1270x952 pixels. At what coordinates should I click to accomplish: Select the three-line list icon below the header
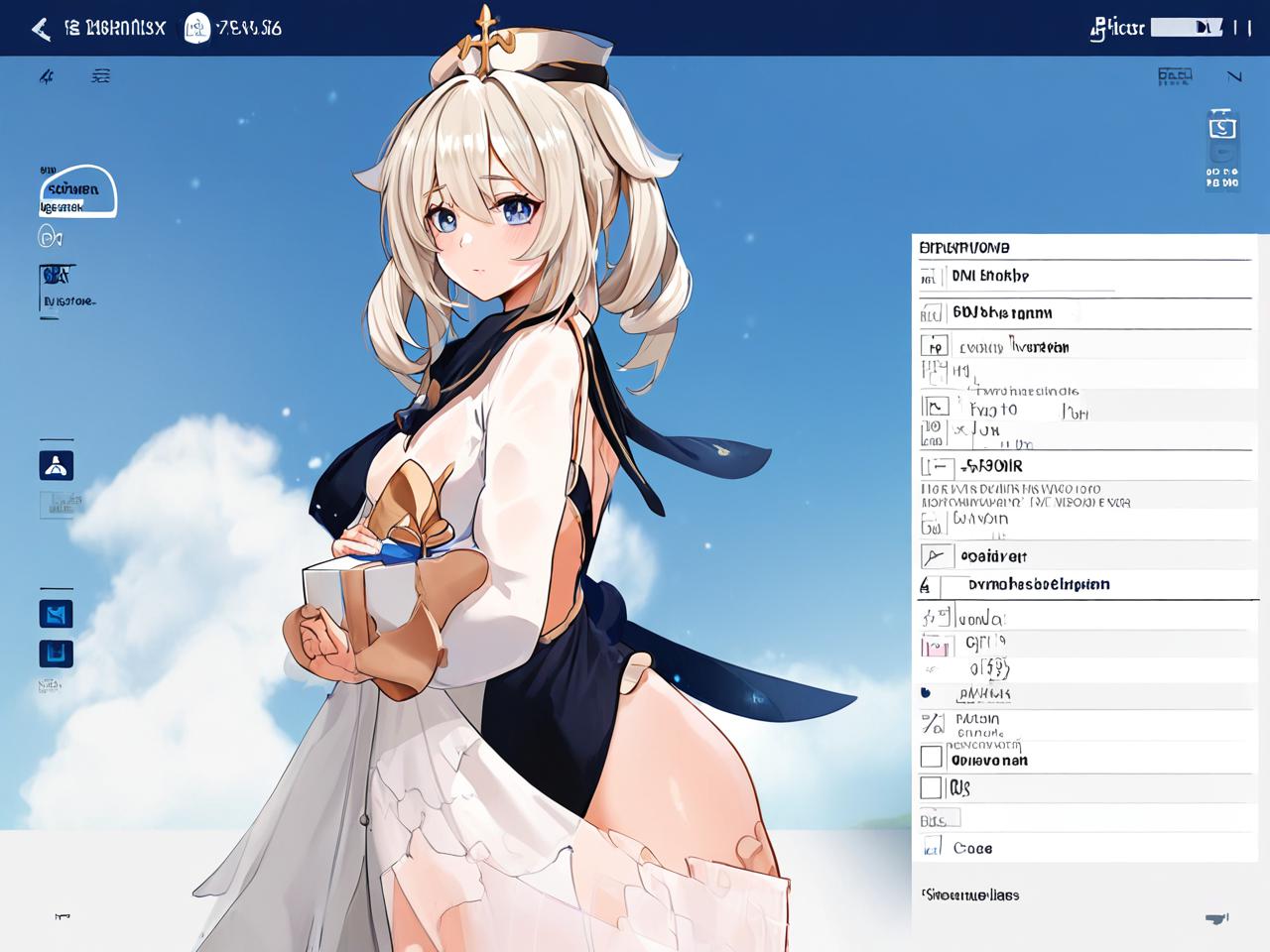[x=100, y=75]
